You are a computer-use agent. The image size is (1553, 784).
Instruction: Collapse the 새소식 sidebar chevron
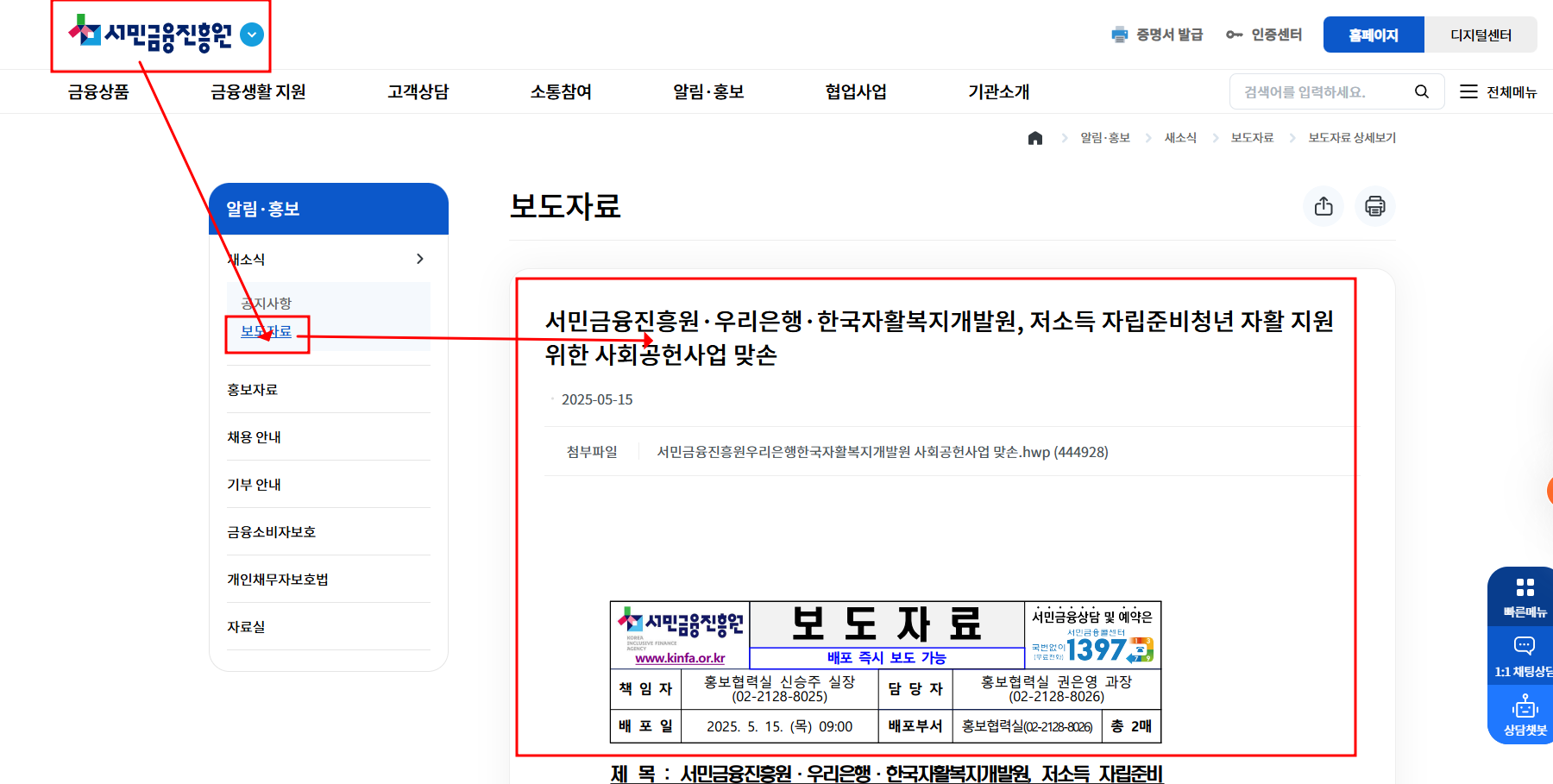(x=420, y=259)
